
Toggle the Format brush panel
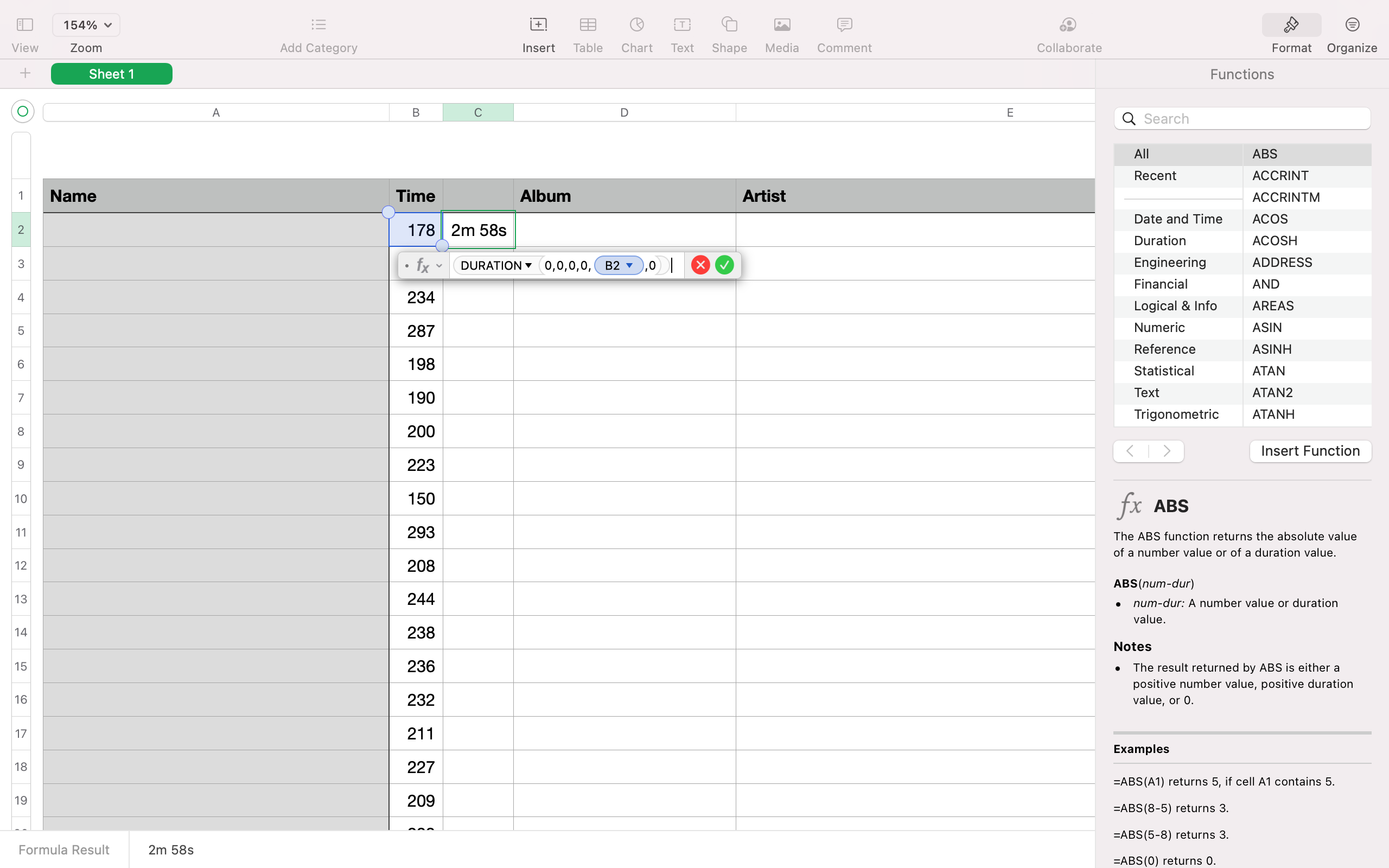coord(1291,25)
